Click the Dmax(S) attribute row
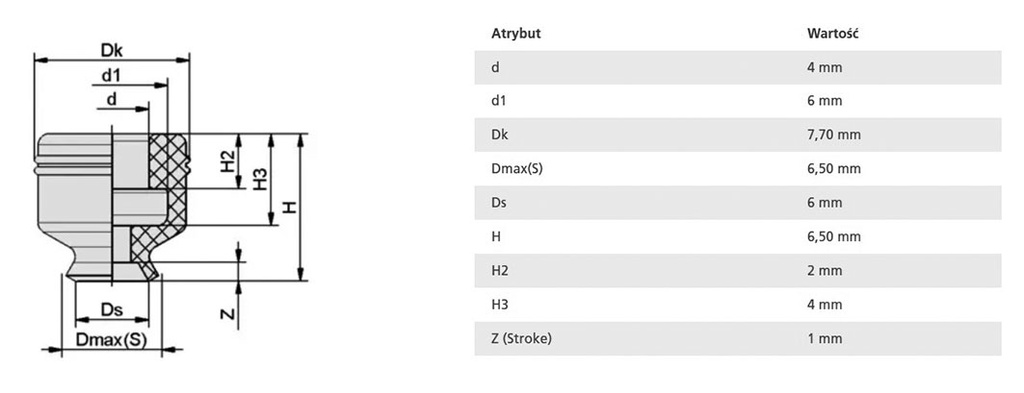 (x=737, y=169)
